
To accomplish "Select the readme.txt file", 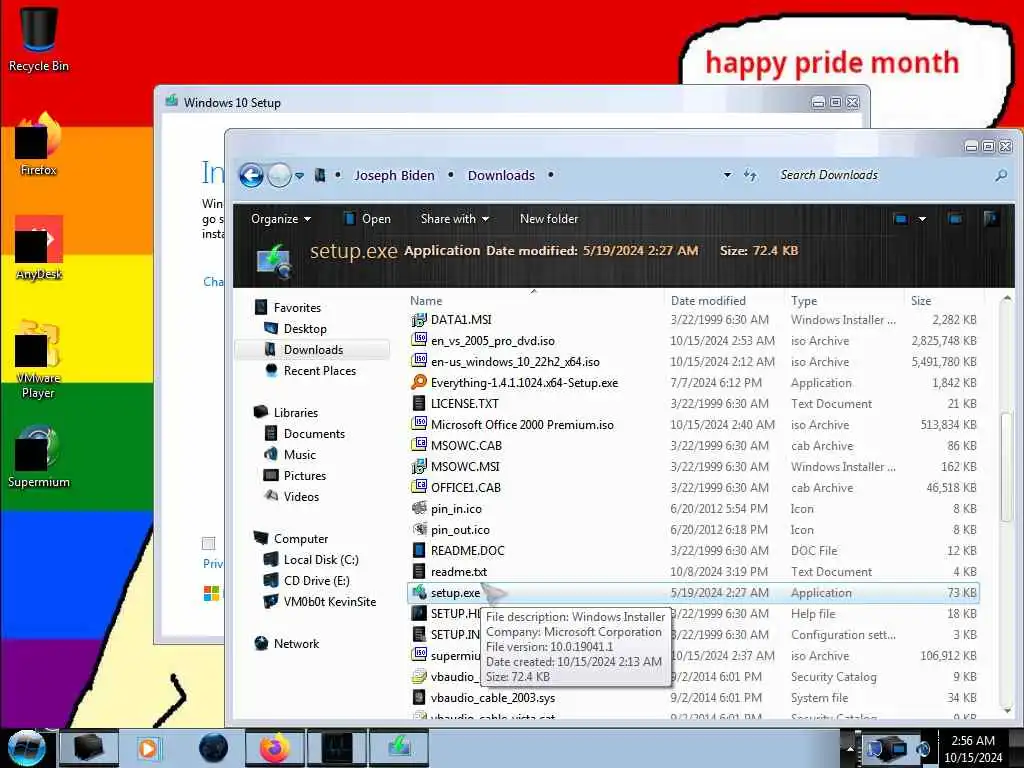I will pos(458,571).
